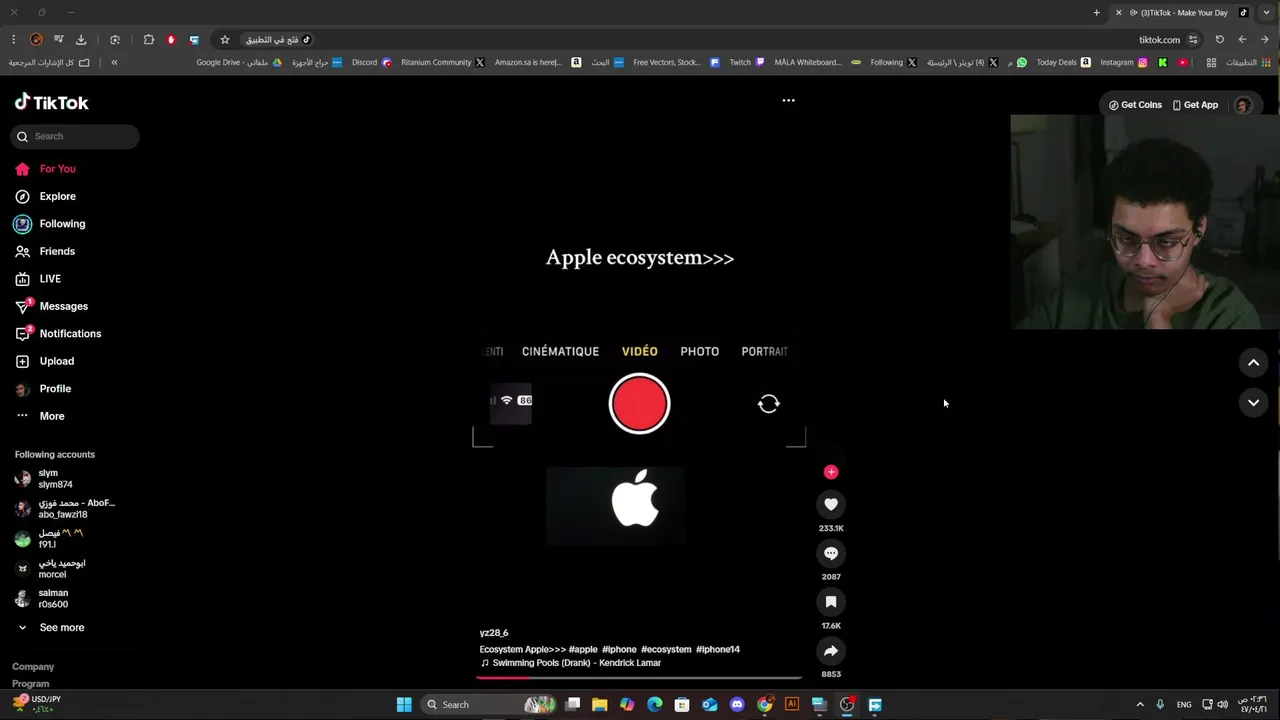Open a new browser tab
Screen dimensions: 1280x720
1096,13
